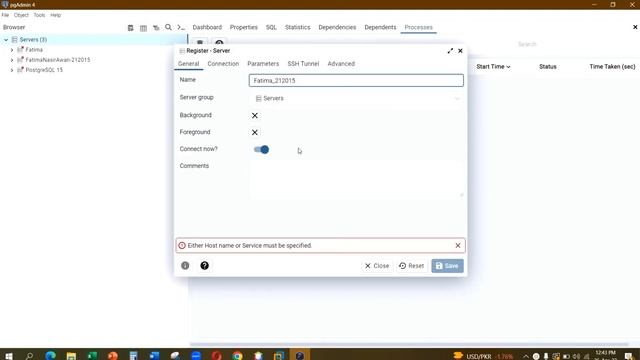
Task: Open the Advanced tab in dialog
Action: point(341,64)
